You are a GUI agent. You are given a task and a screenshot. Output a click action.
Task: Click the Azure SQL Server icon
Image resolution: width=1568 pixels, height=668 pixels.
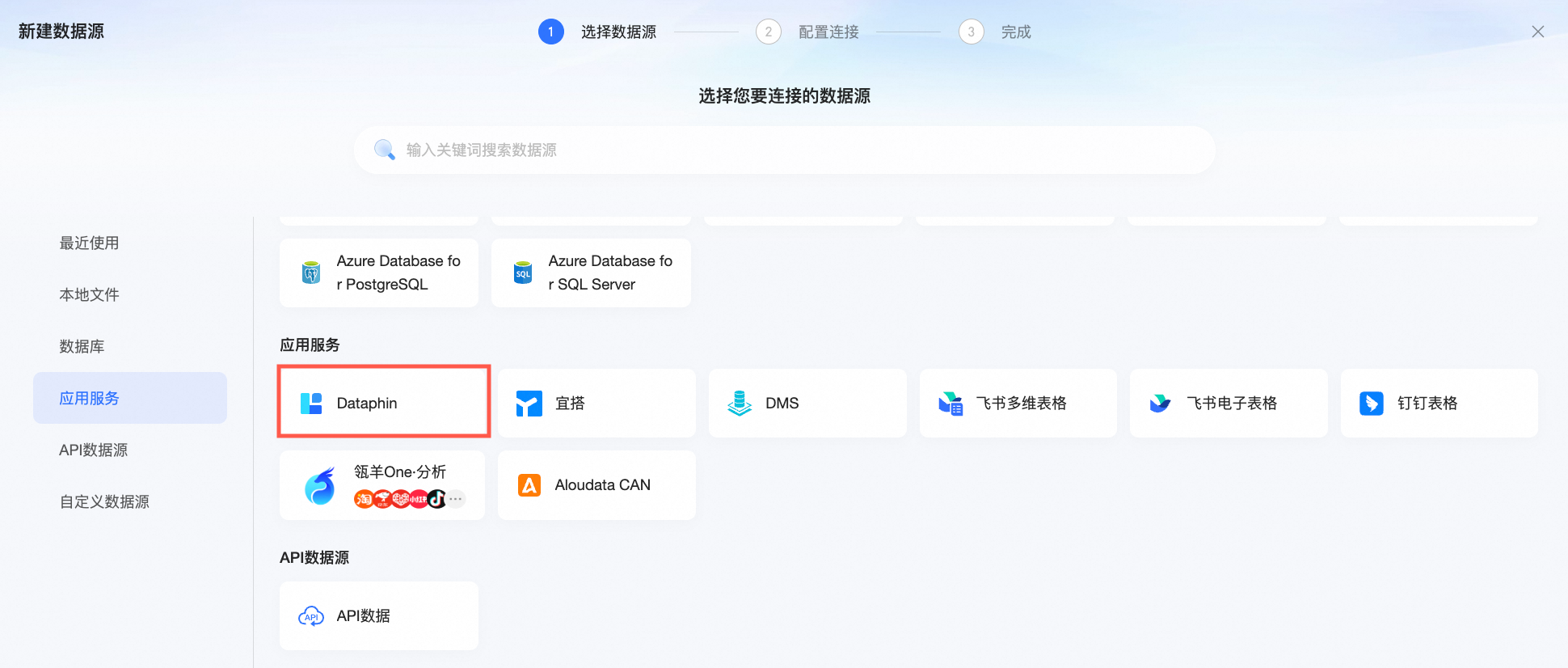pos(523,273)
